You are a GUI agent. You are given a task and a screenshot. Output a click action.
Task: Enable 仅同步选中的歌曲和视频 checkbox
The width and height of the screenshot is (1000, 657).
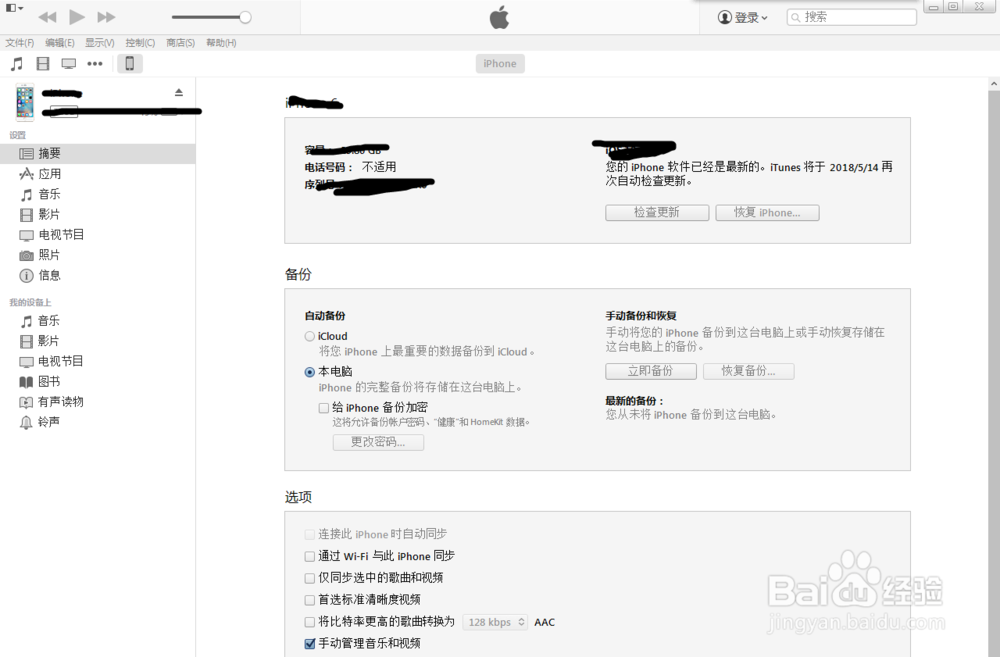[x=310, y=578]
